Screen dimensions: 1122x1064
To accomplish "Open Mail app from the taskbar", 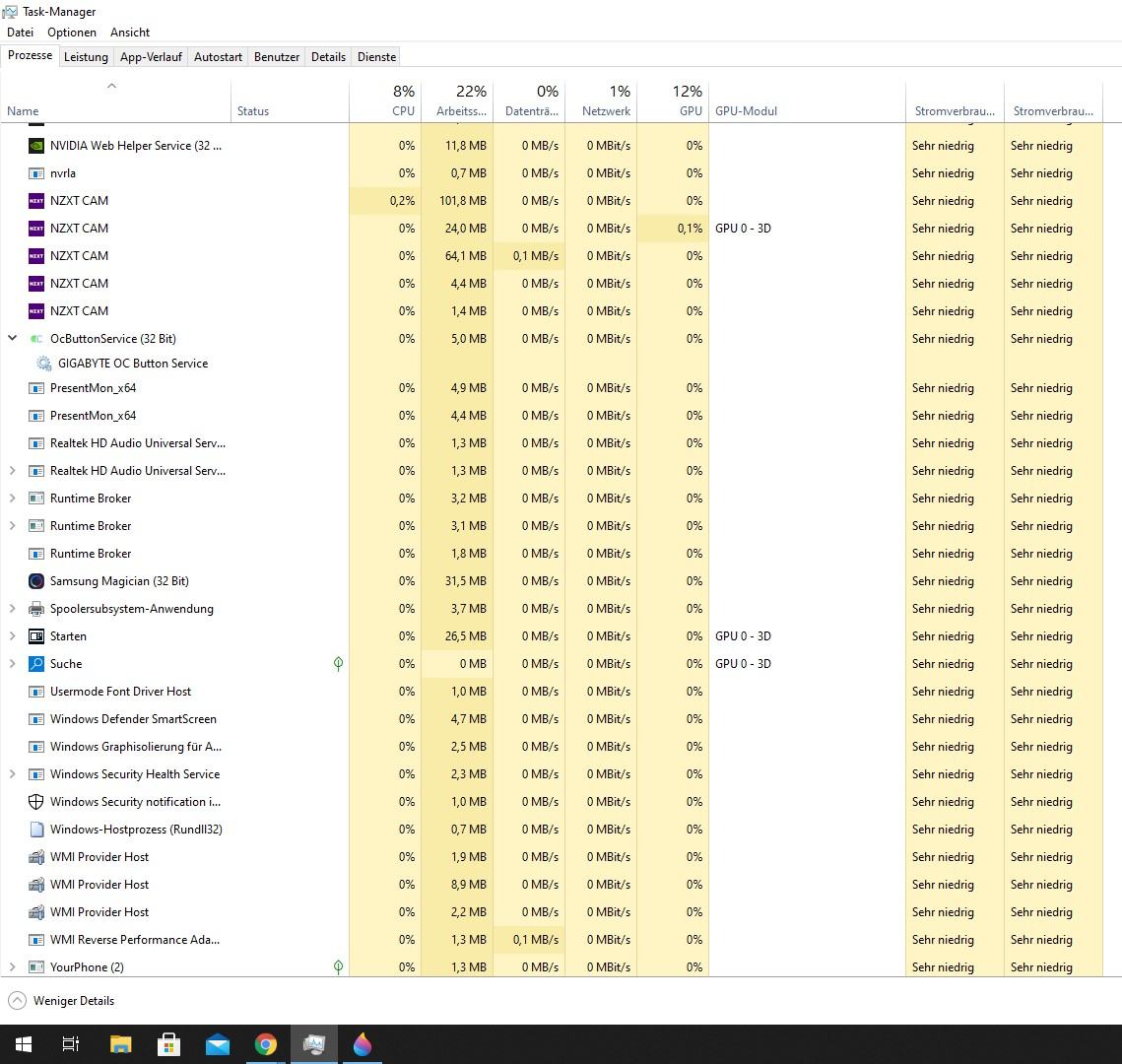I will pyautogui.click(x=218, y=1044).
